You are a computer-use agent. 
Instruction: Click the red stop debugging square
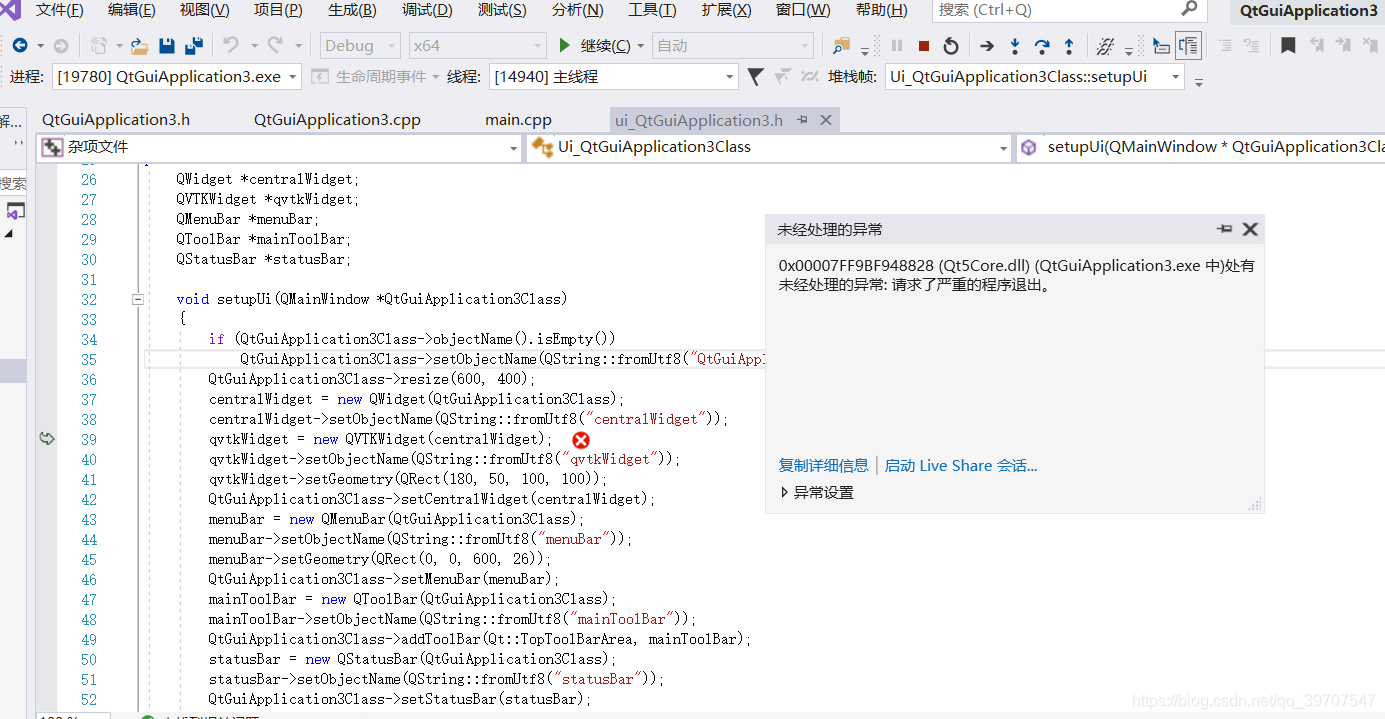924,46
